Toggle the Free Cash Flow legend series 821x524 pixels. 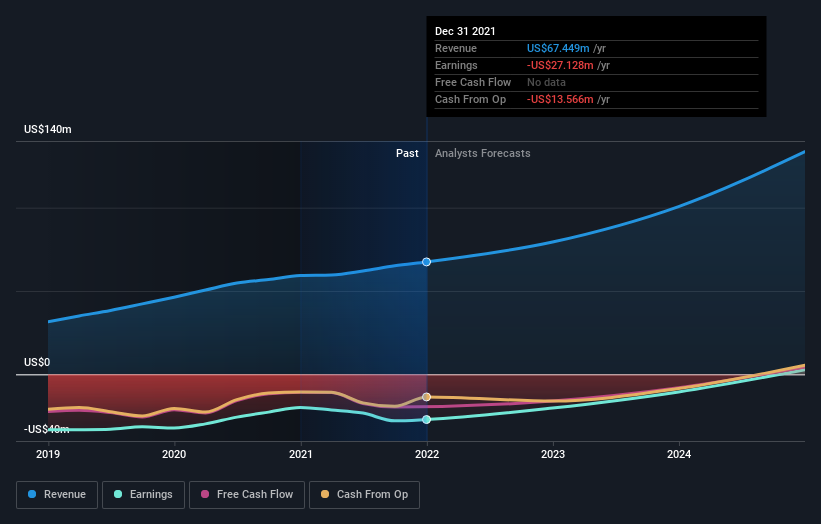tap(247, 495)
